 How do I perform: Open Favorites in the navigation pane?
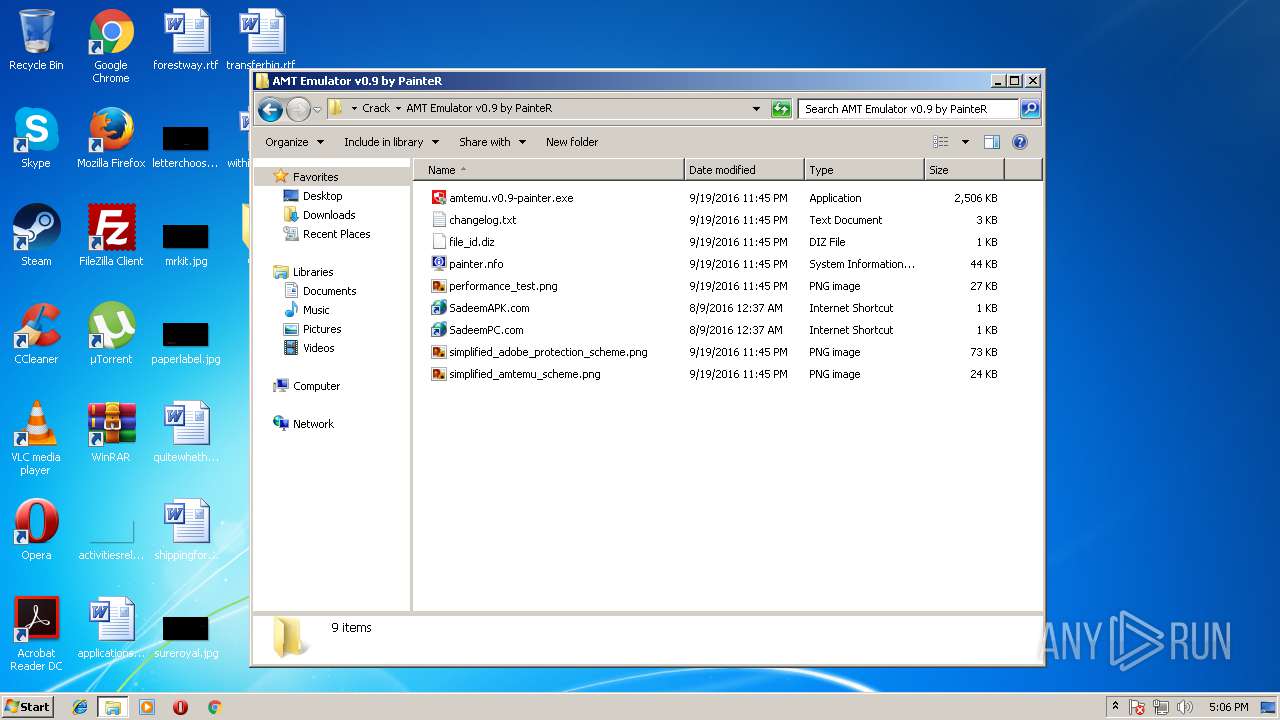(x=315, y=177)
